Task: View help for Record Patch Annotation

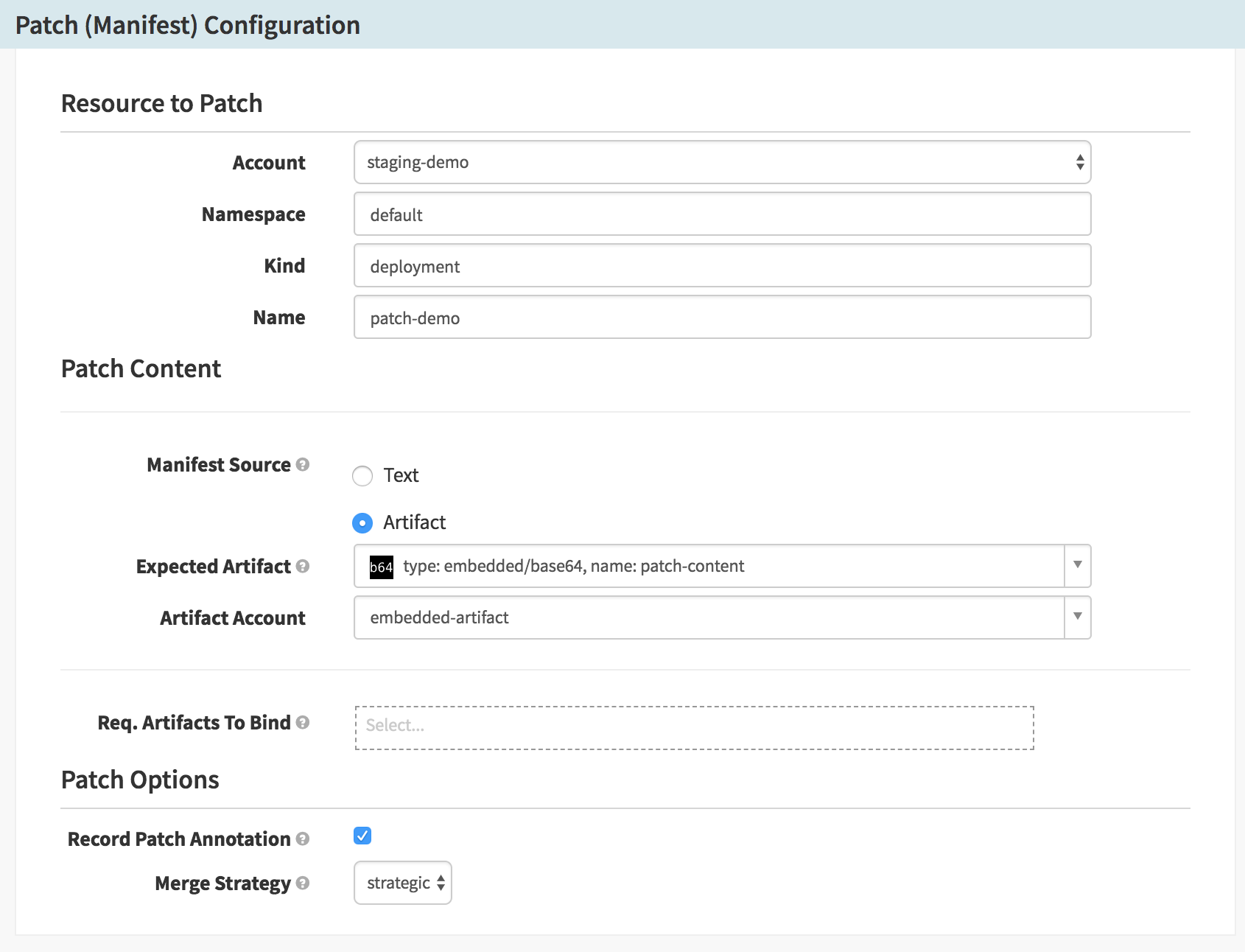Action: pyautogui.click(x=302, y=839)
